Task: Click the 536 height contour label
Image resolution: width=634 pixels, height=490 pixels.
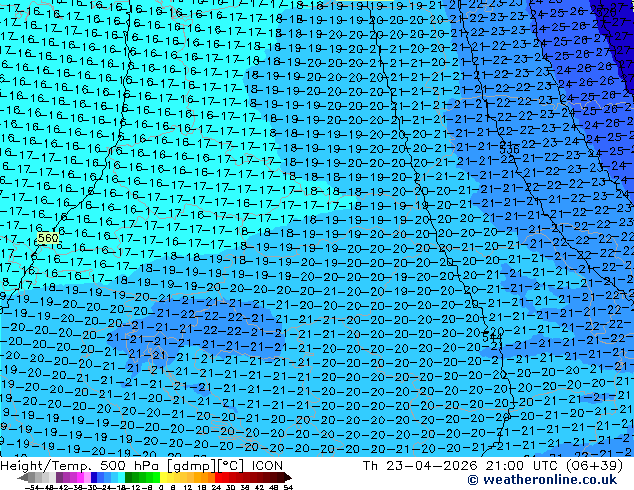Action: pos(509,150)
